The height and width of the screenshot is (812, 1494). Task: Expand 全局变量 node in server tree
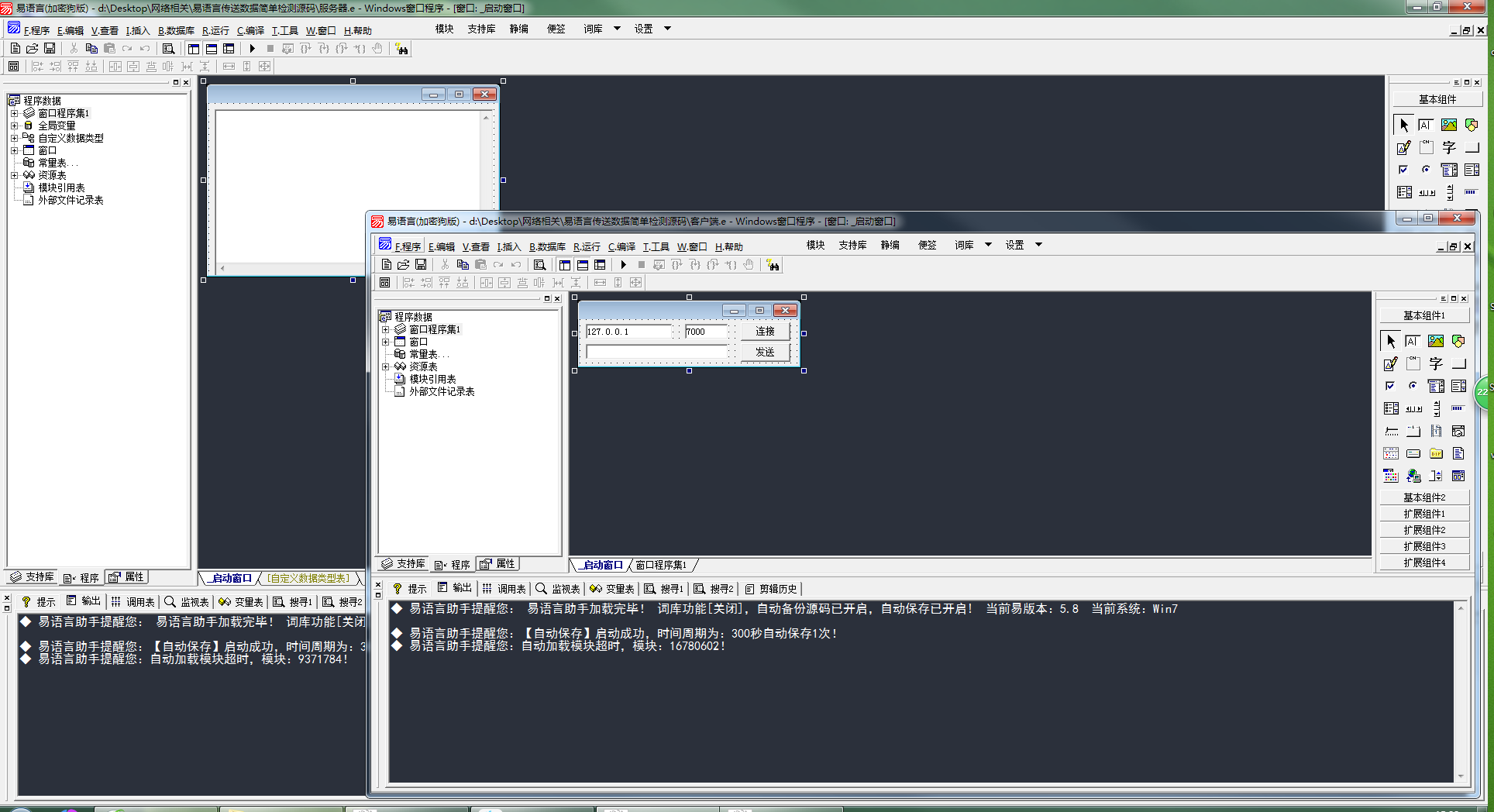tap(14, 126)
